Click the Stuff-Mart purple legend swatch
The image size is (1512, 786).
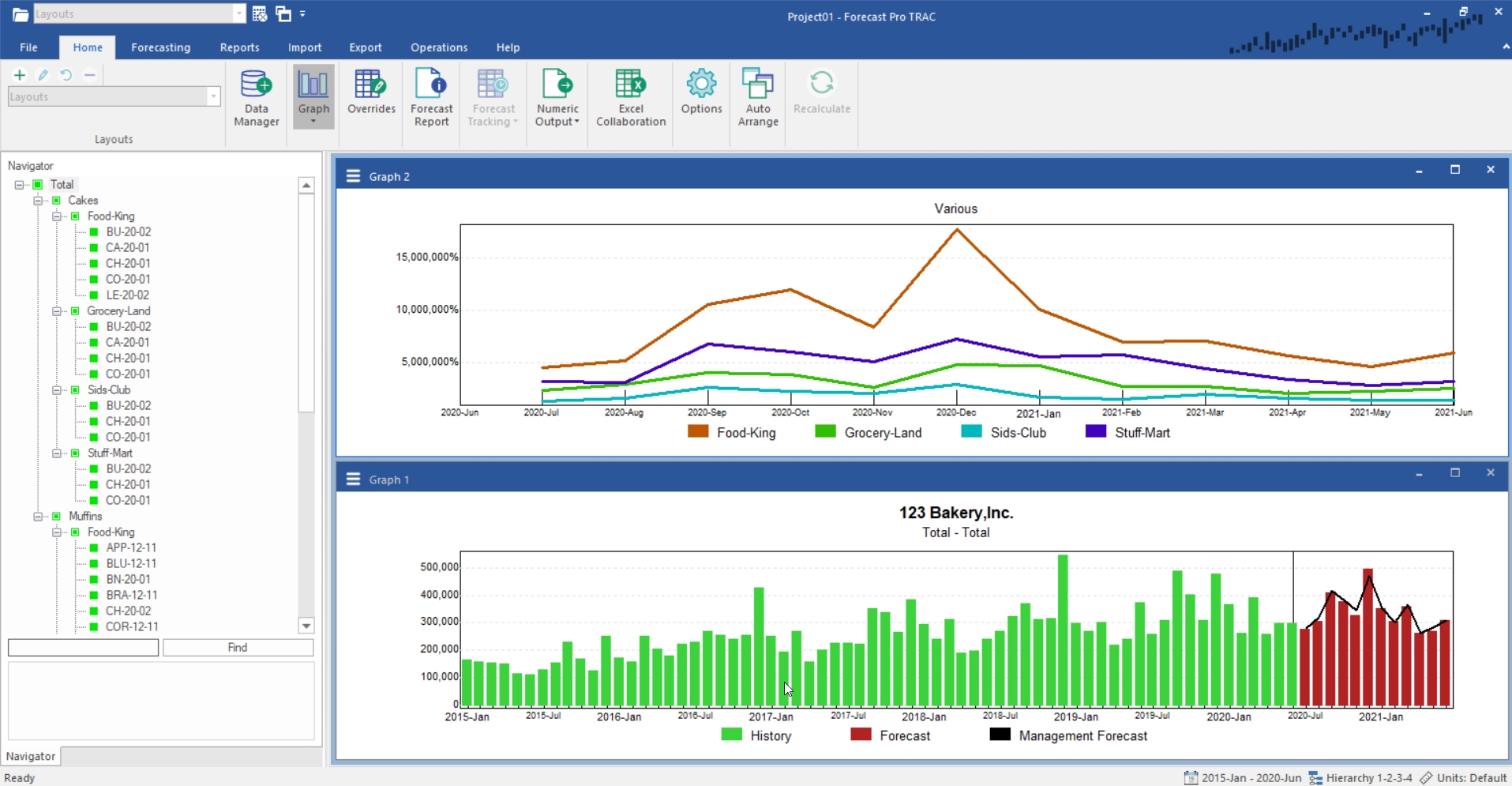[1096, 431]
